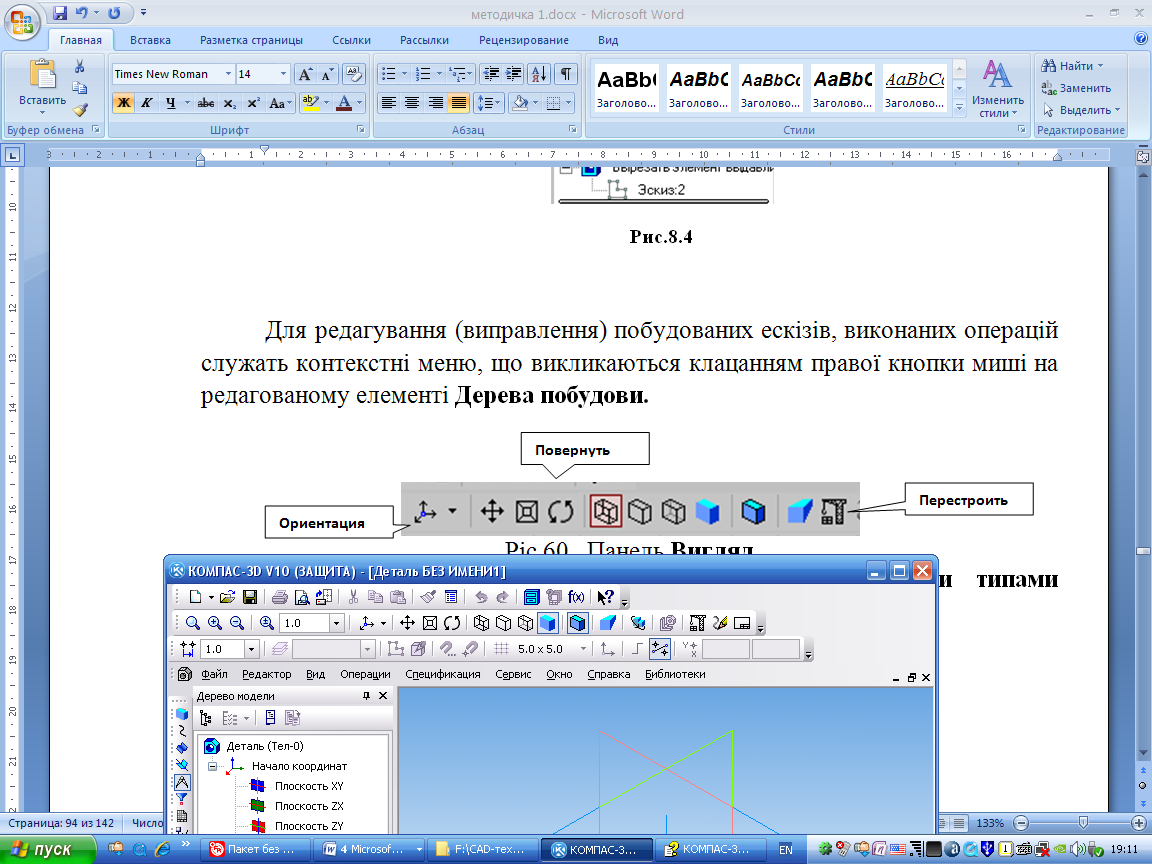Click Sketch icon in KOMPAS-3D current state toolbar

point(396,649)
